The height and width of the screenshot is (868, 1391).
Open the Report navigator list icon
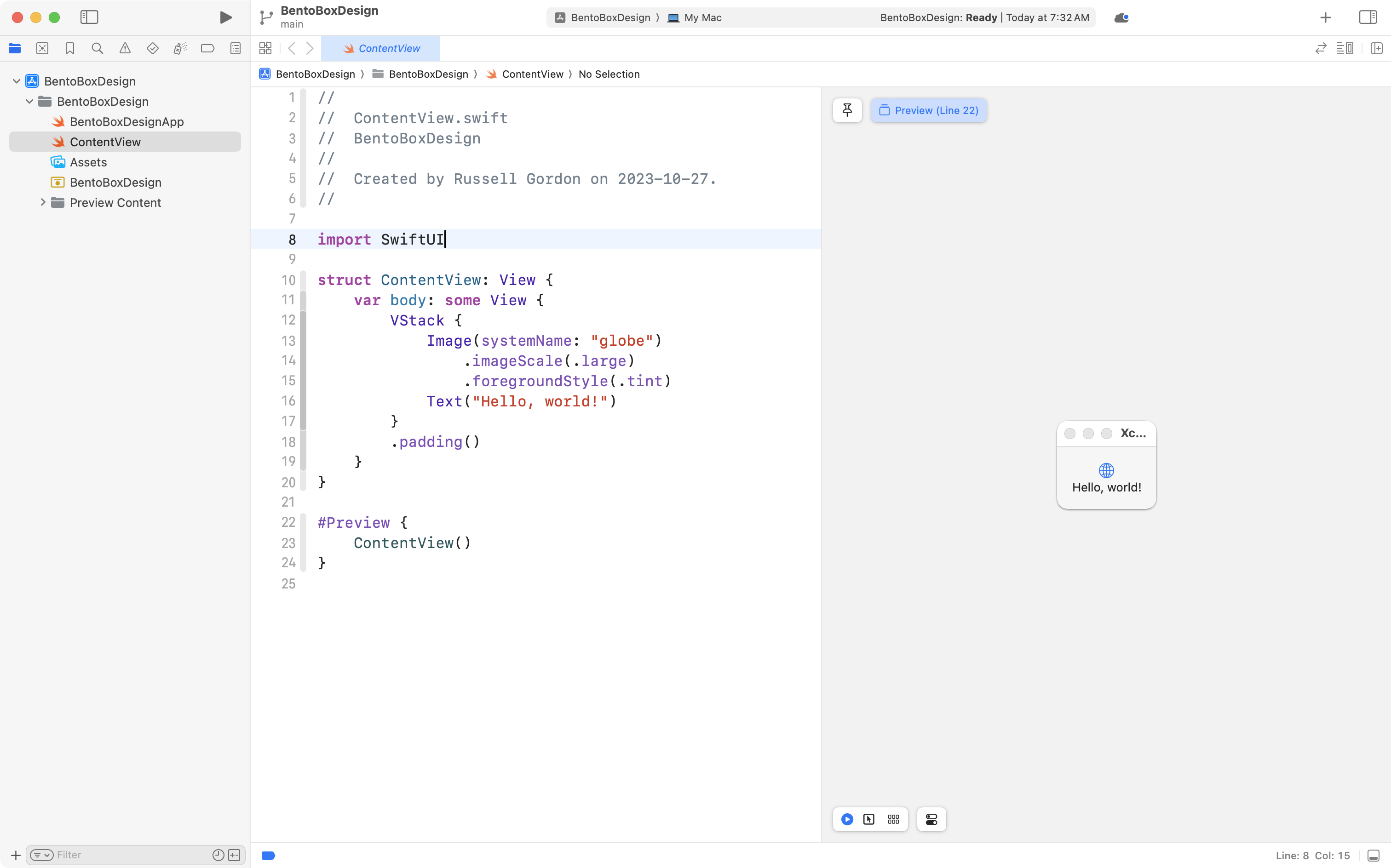[236, 48]
